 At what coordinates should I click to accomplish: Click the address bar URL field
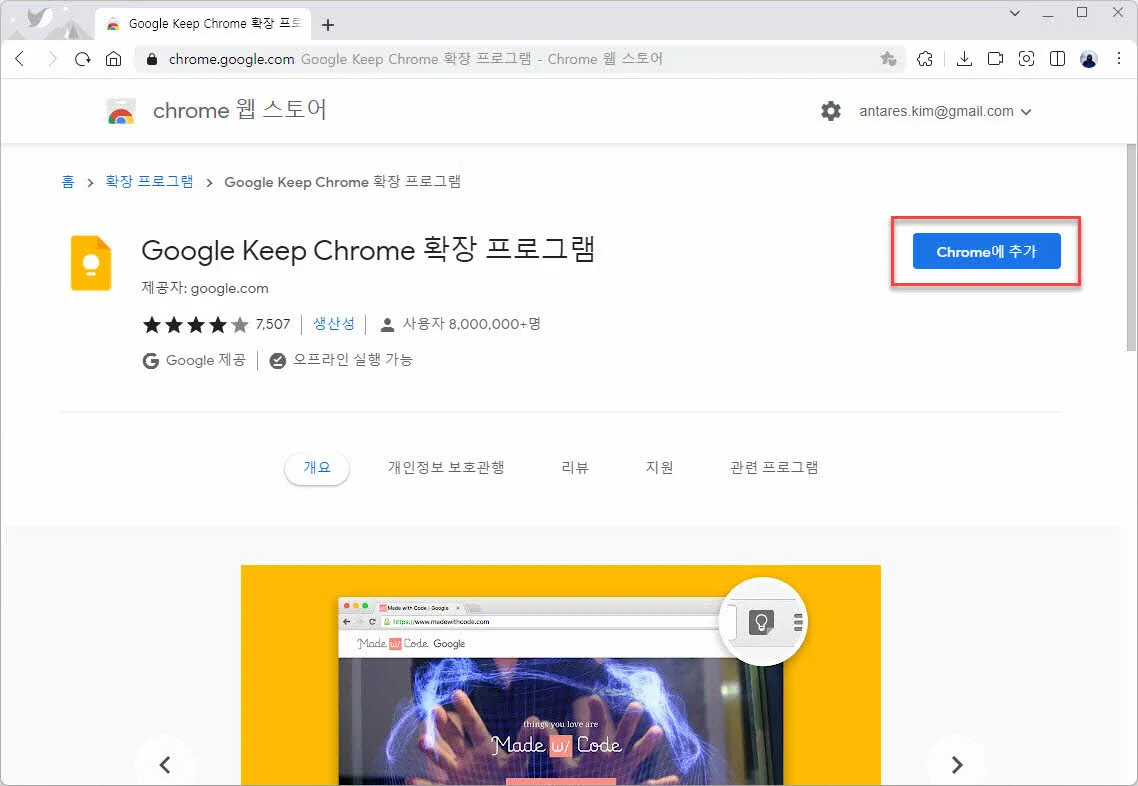tap(519, 59)
